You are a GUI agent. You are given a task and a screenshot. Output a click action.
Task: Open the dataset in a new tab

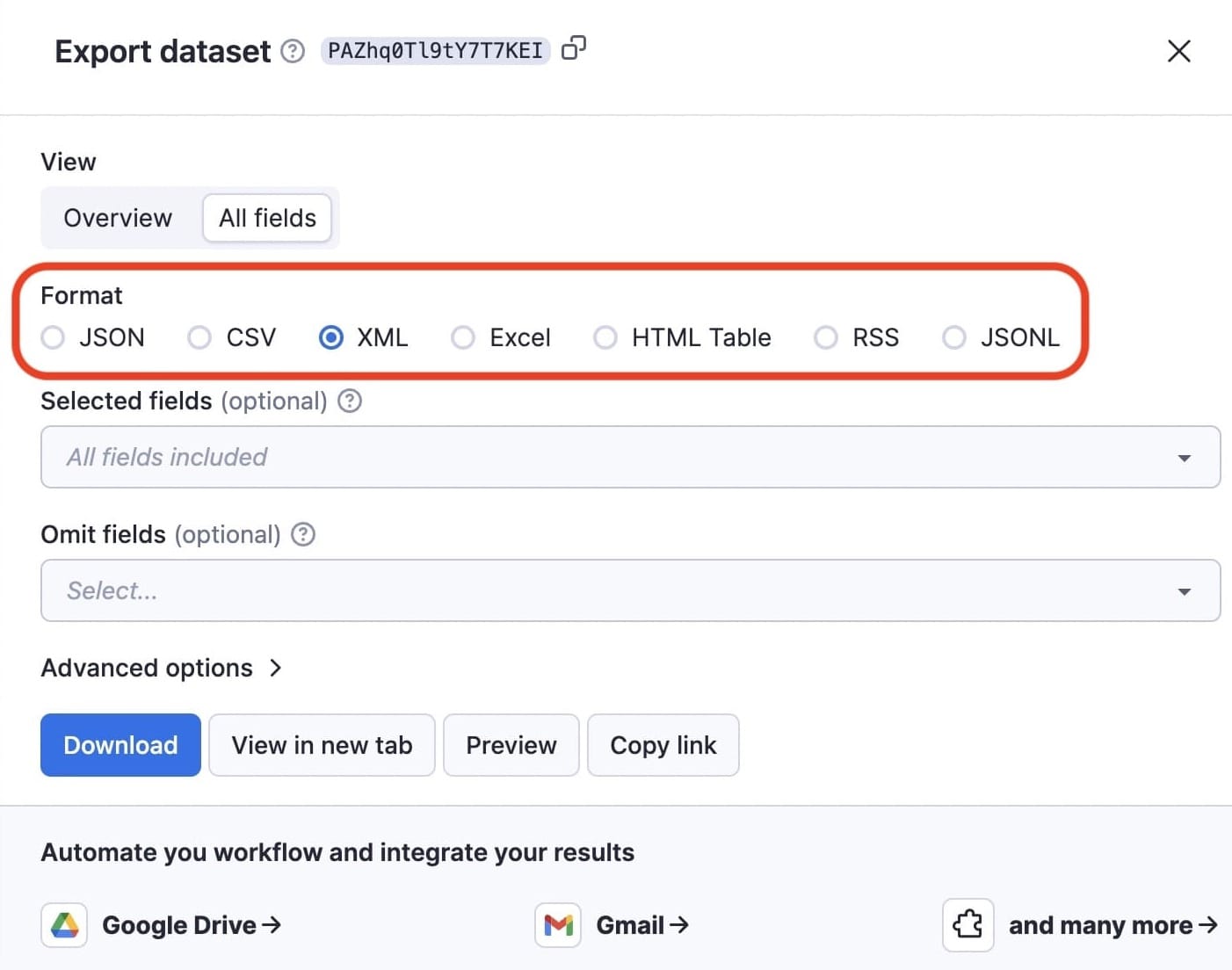[x=322, y=745]
